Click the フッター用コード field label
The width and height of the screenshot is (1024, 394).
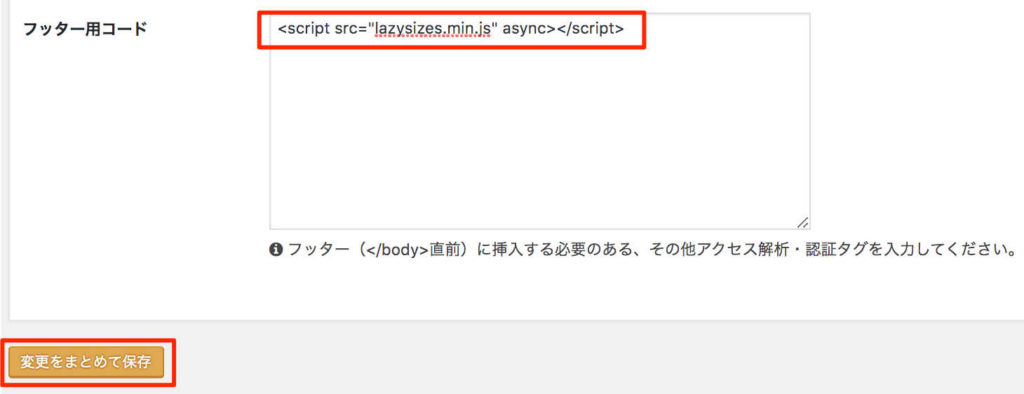pyautogui.click(x=85, y=29)
